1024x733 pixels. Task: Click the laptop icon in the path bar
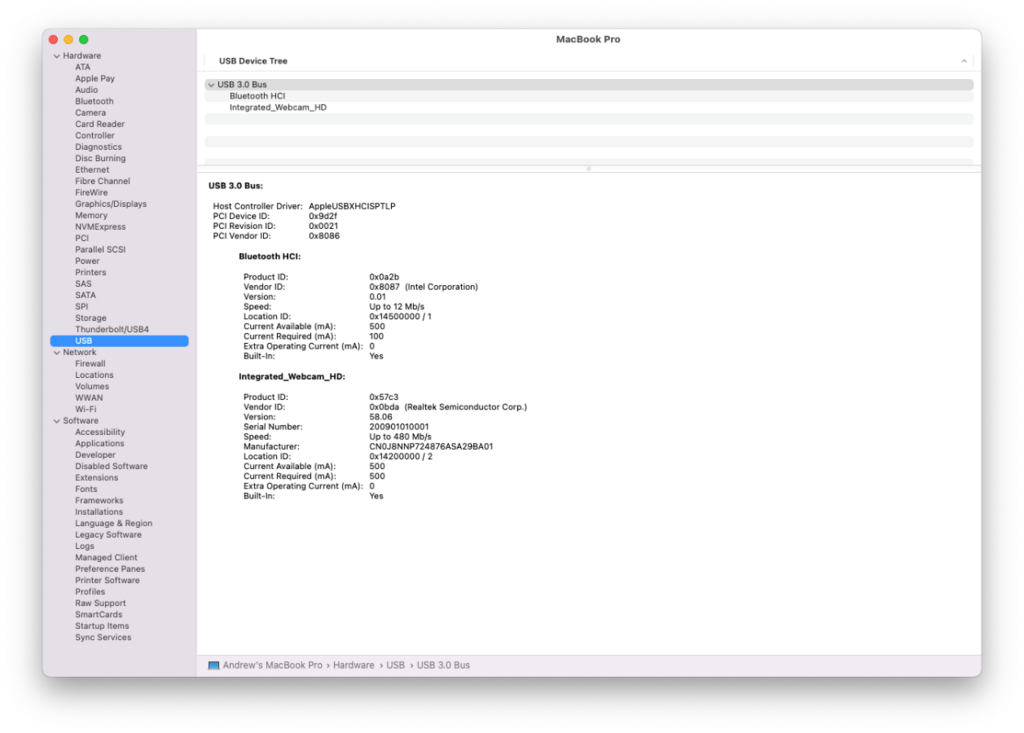click(x=214, y=665)
